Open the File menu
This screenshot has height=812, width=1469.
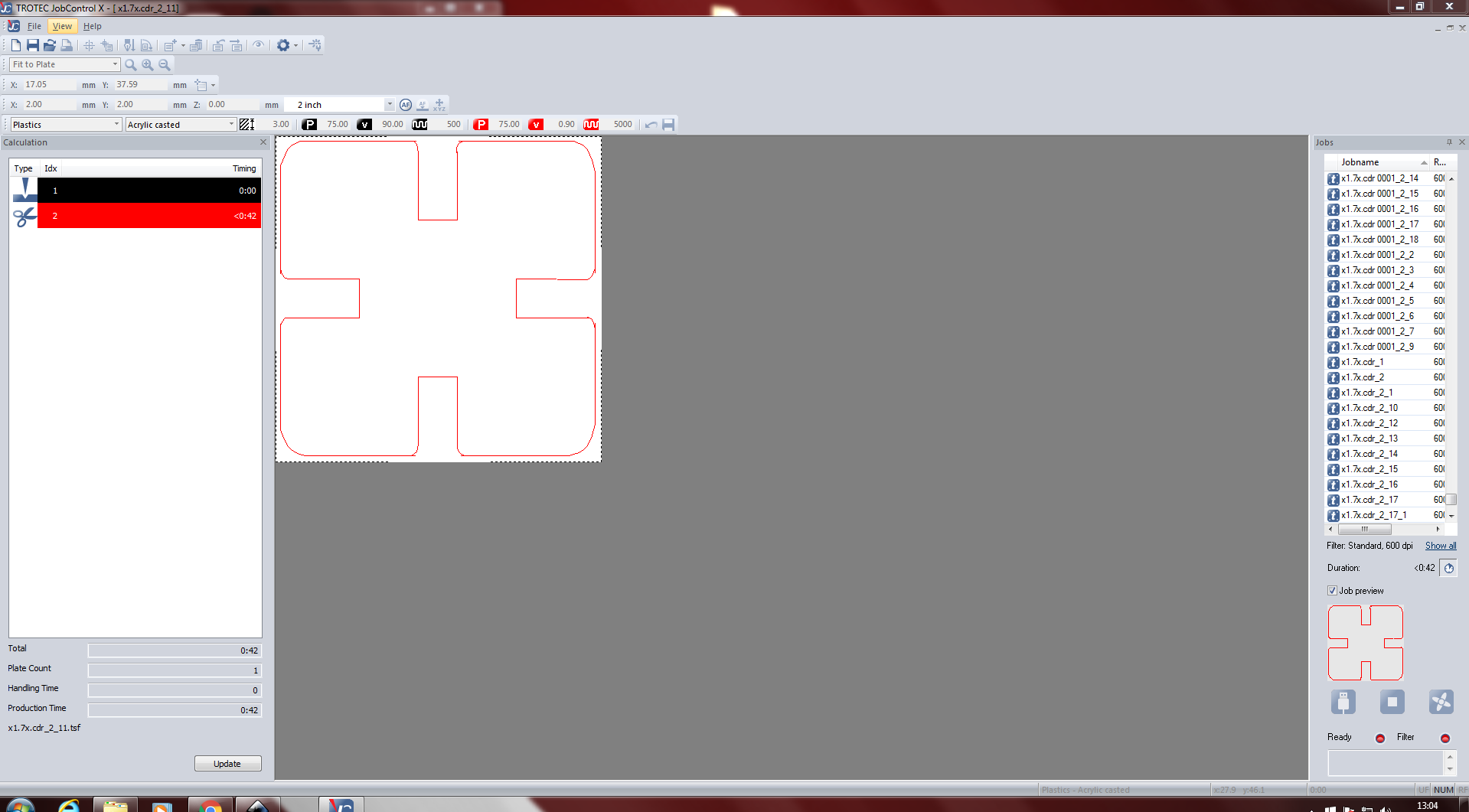pos(34,26)
